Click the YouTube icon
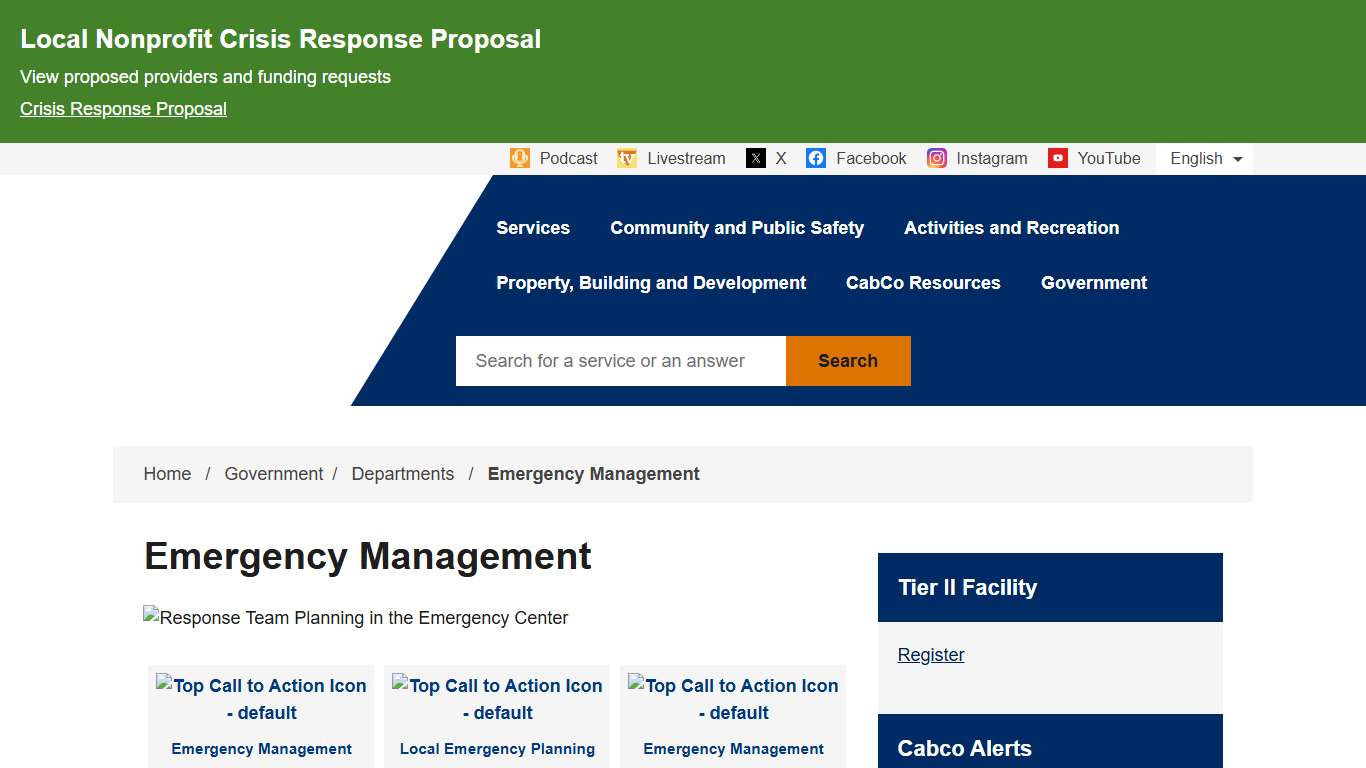The height and width of the screenshot is (768, 1366). pyautogui.click(x=1058, y=158)
